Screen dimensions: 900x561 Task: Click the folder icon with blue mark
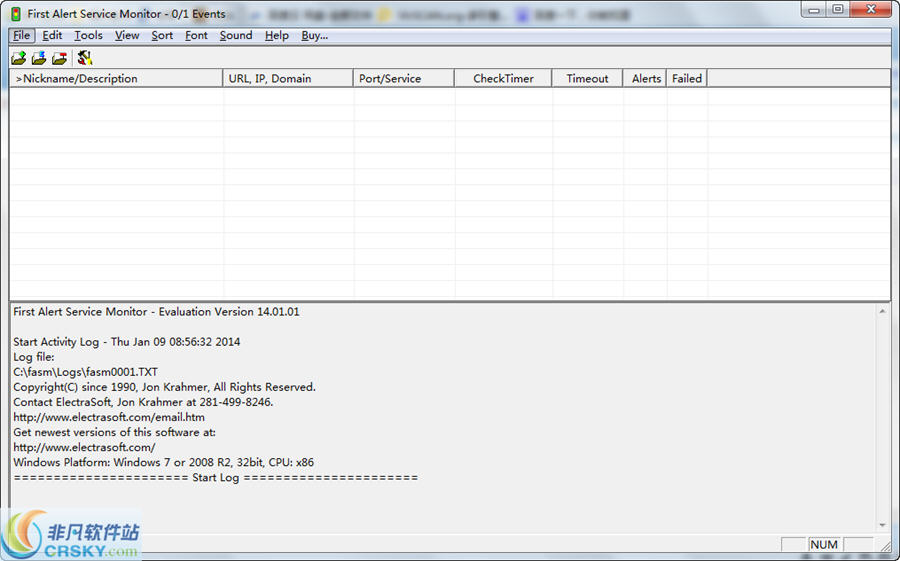(x=39, y=58)
